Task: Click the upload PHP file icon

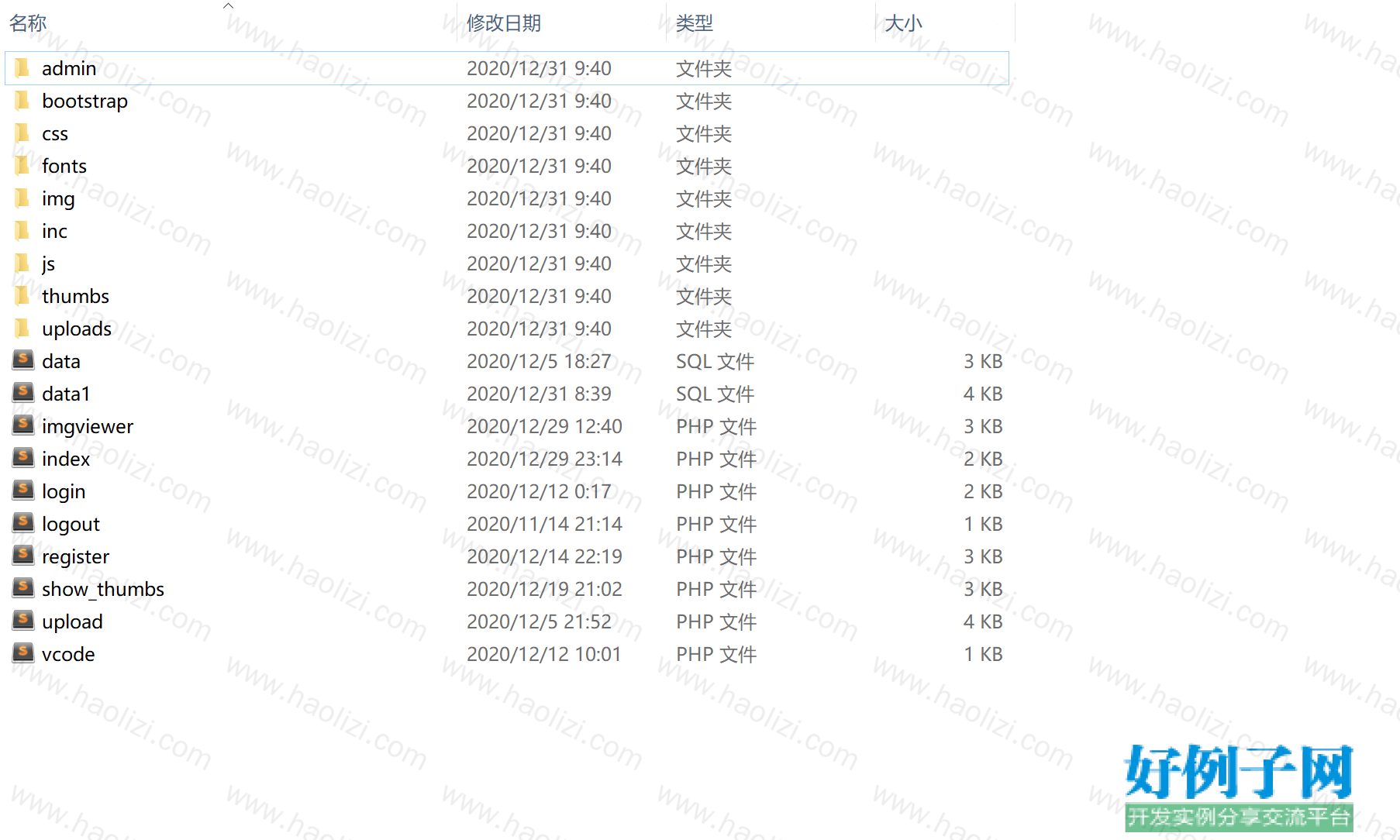Action: click(x=23, y=621)
